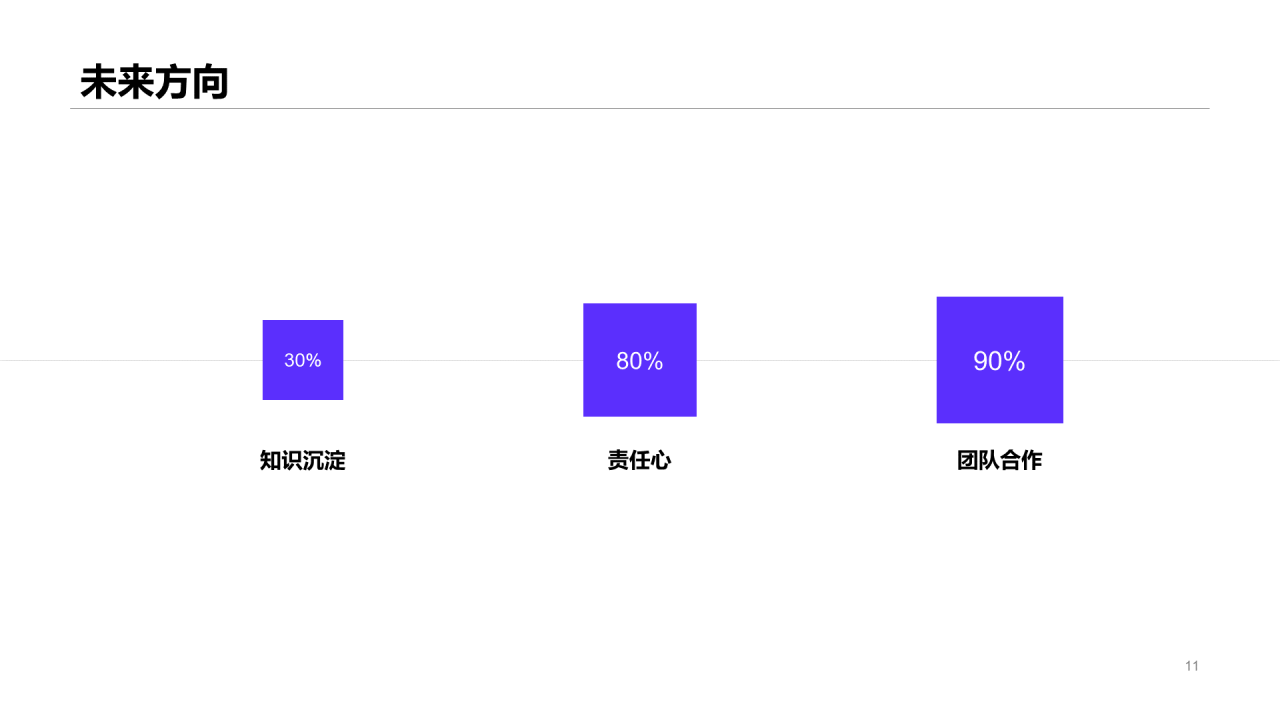Click the character 来 in the title
This screenshot has width=1280, height=720.
click(136, 83)
